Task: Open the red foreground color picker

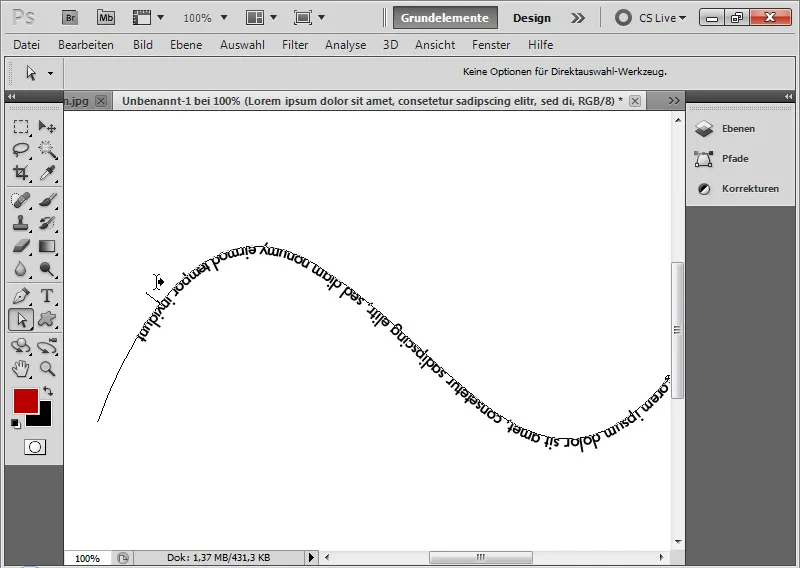Action: tap(26, 401)
